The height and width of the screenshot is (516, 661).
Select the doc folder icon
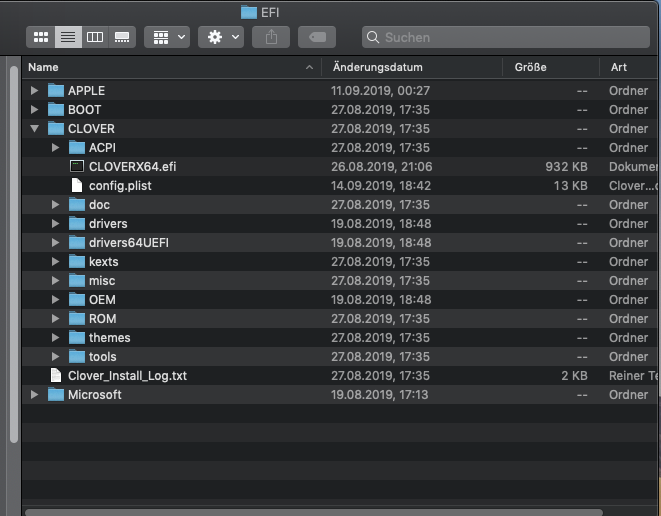pos(77,204)
